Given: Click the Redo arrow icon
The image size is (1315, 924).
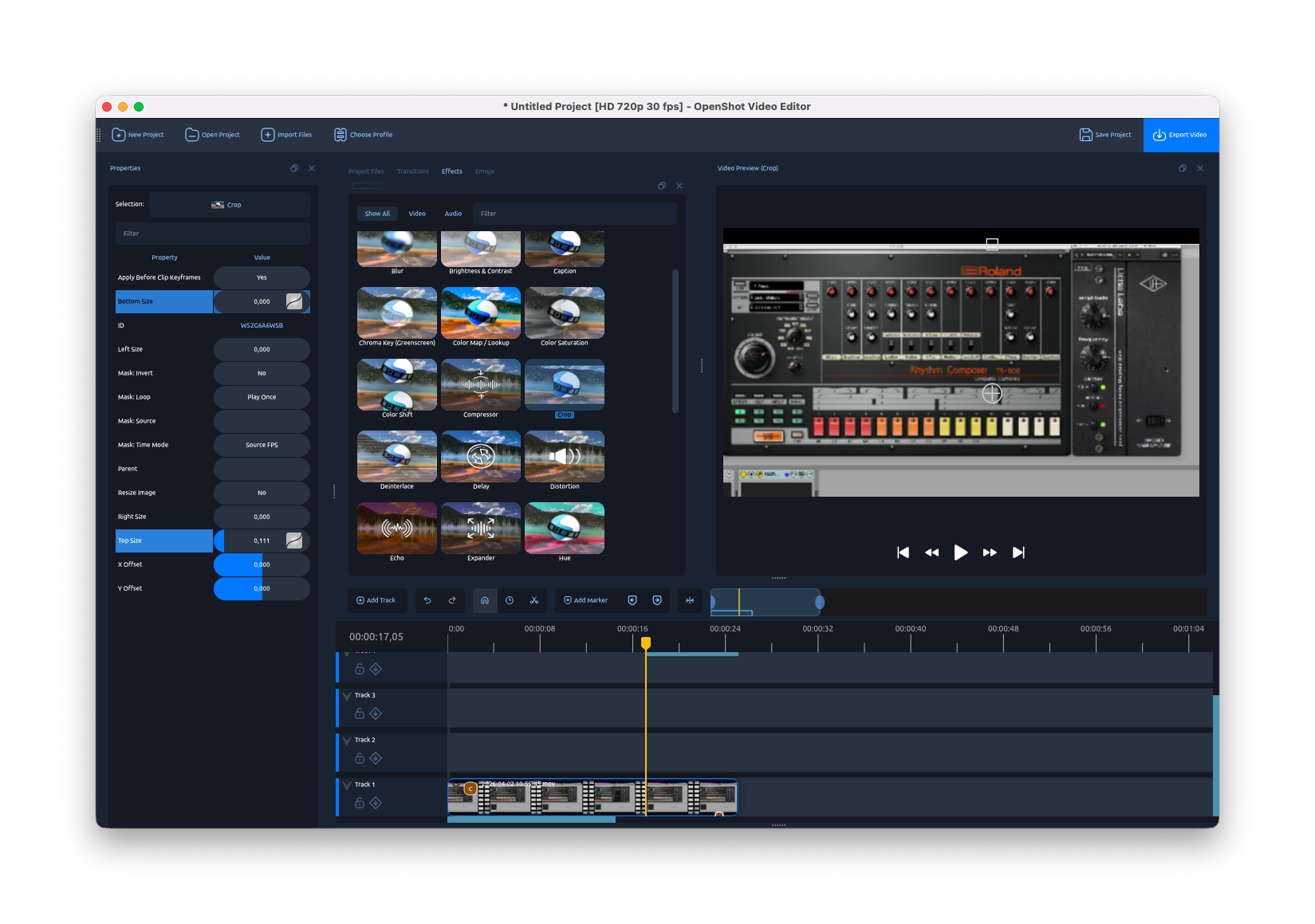Looking at the screenshot, I should (452, 600).
